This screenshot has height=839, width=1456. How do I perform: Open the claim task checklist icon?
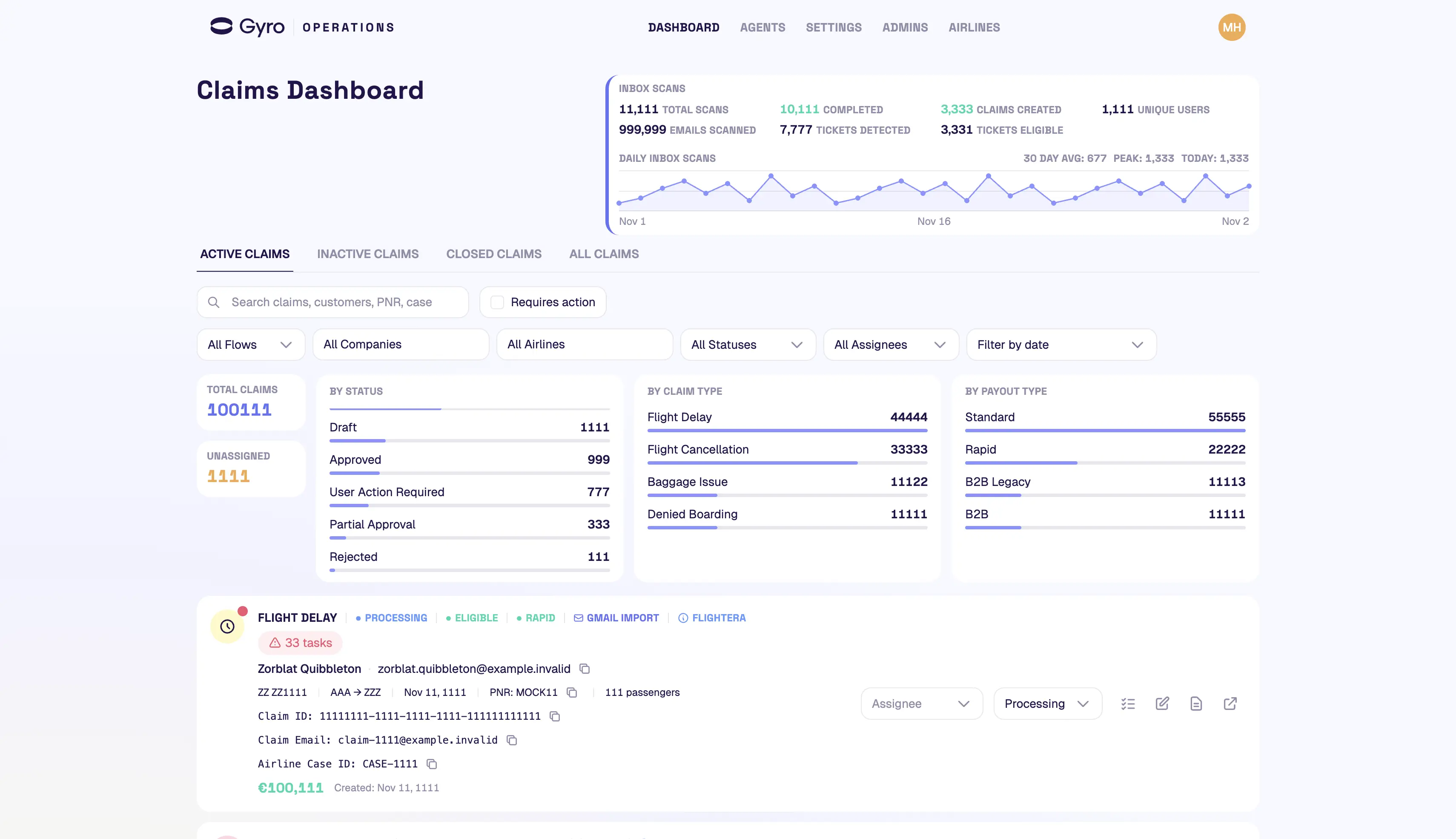(1128, 704)
